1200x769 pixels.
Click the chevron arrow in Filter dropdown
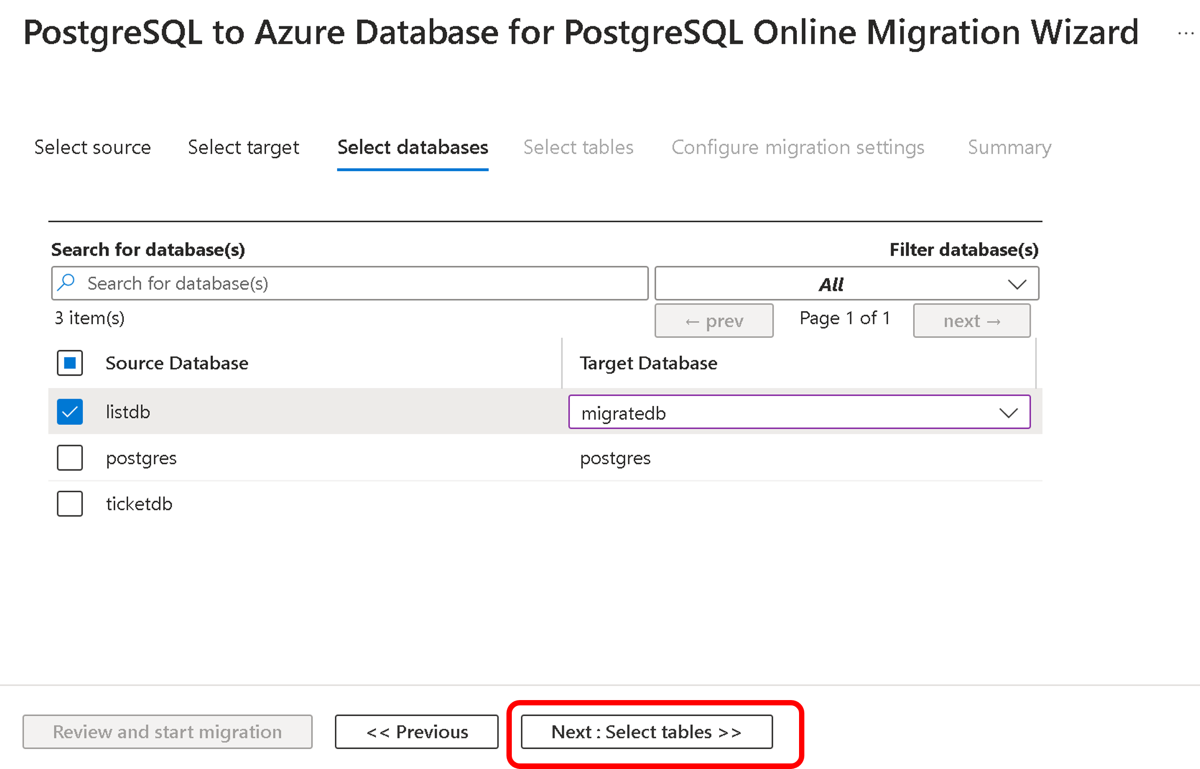1017,284
